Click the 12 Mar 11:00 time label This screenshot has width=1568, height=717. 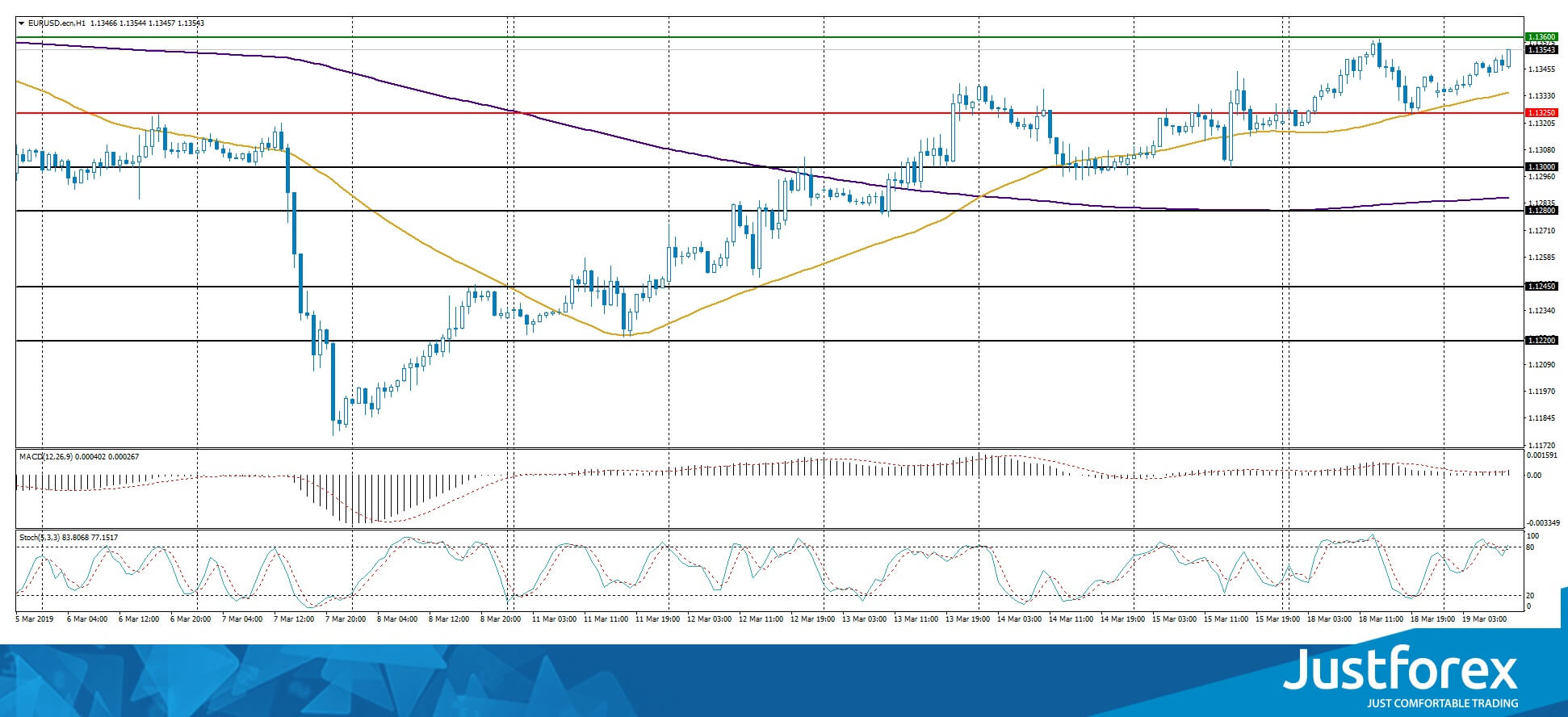pyautogui.click(x=761, y=619)
